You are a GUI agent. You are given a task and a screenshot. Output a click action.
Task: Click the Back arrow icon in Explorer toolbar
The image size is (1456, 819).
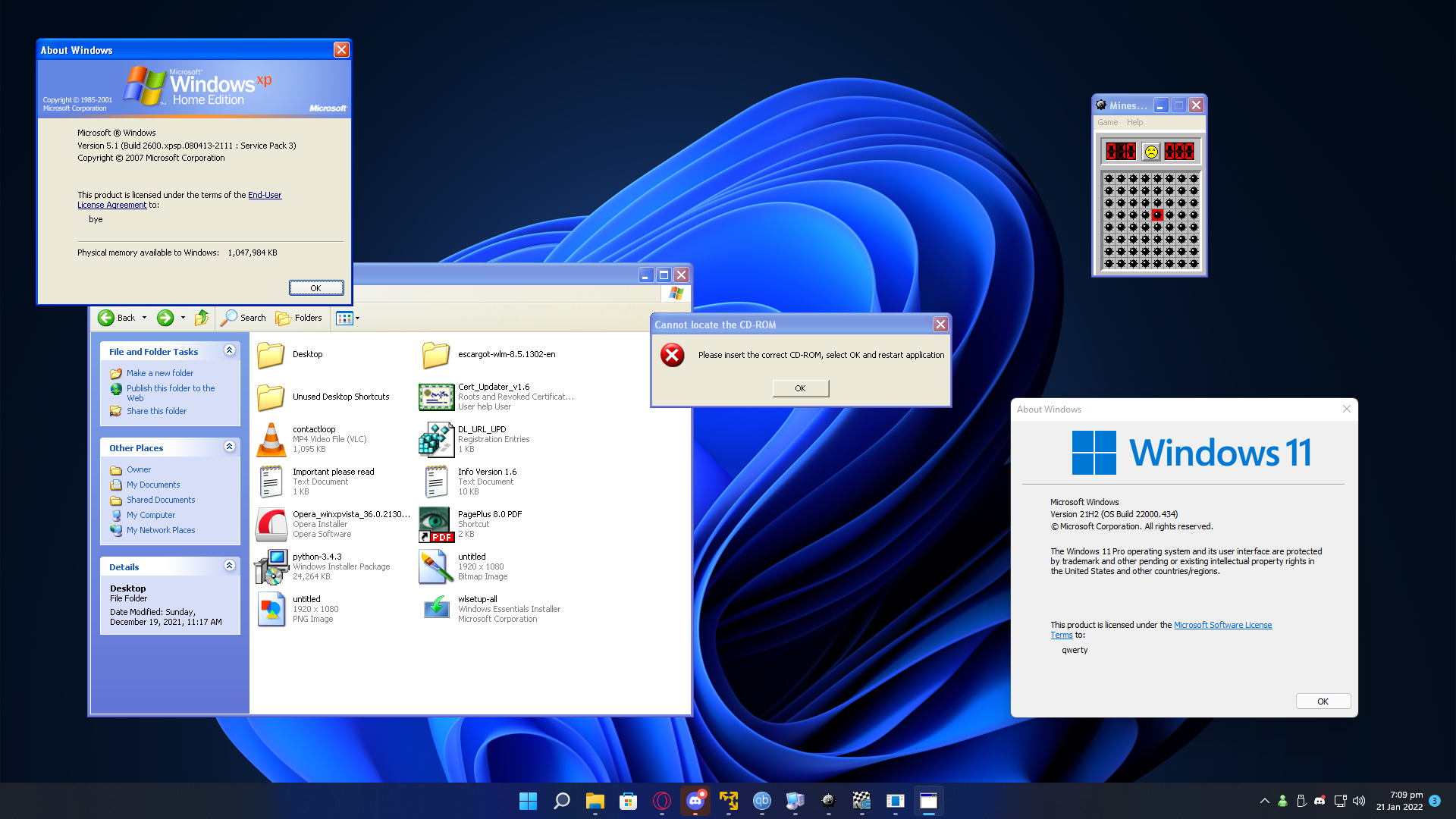(x=106, y=318)
